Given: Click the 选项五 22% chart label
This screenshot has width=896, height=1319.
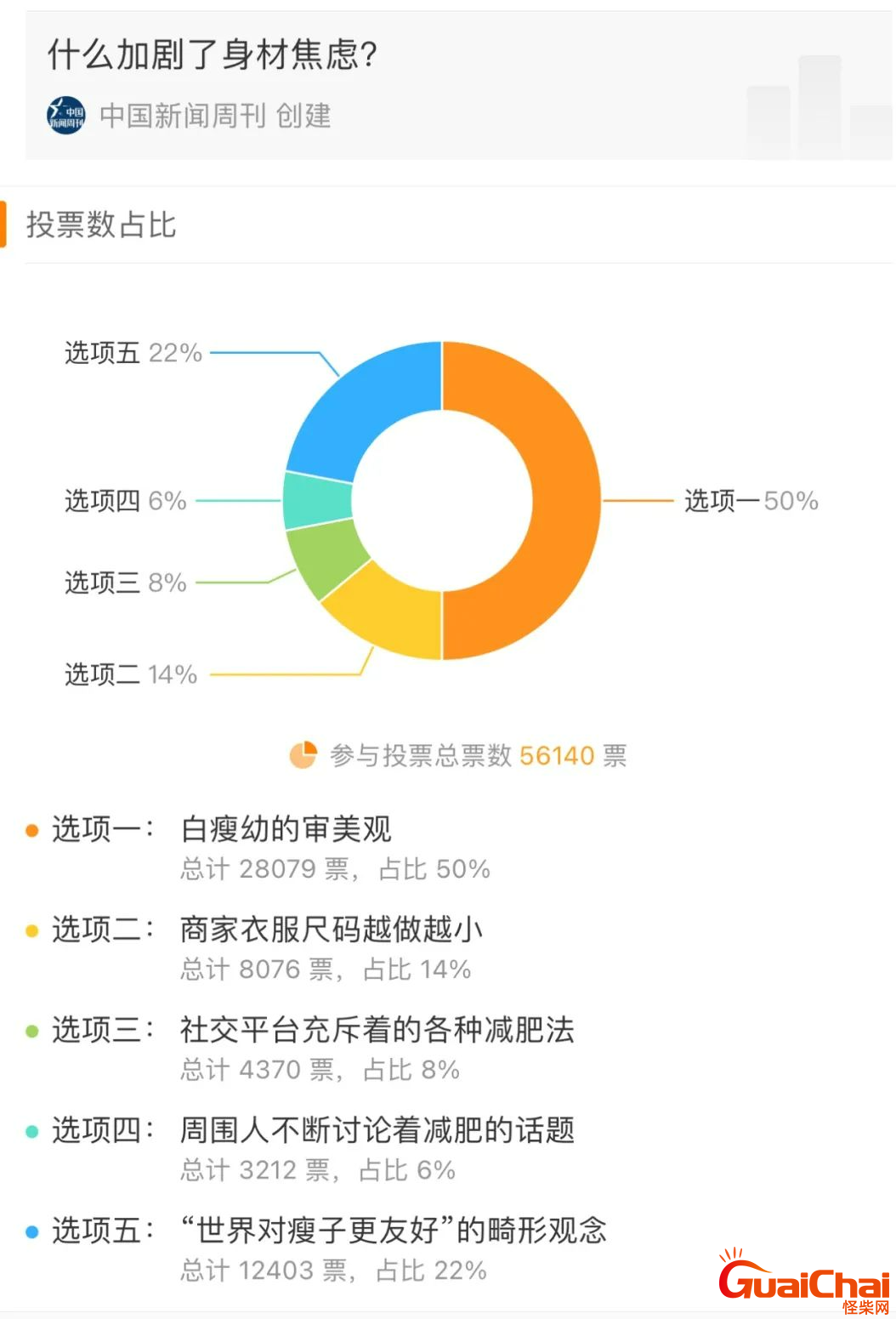Looking at the screenshot, I should (133, 352).
